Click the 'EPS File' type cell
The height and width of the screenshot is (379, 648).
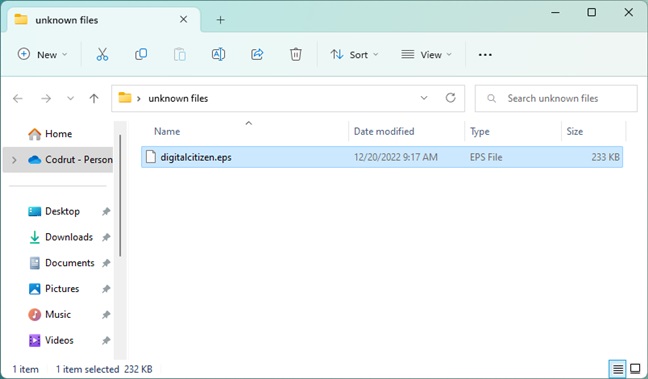pyautogui.click(x=486, y=157)
